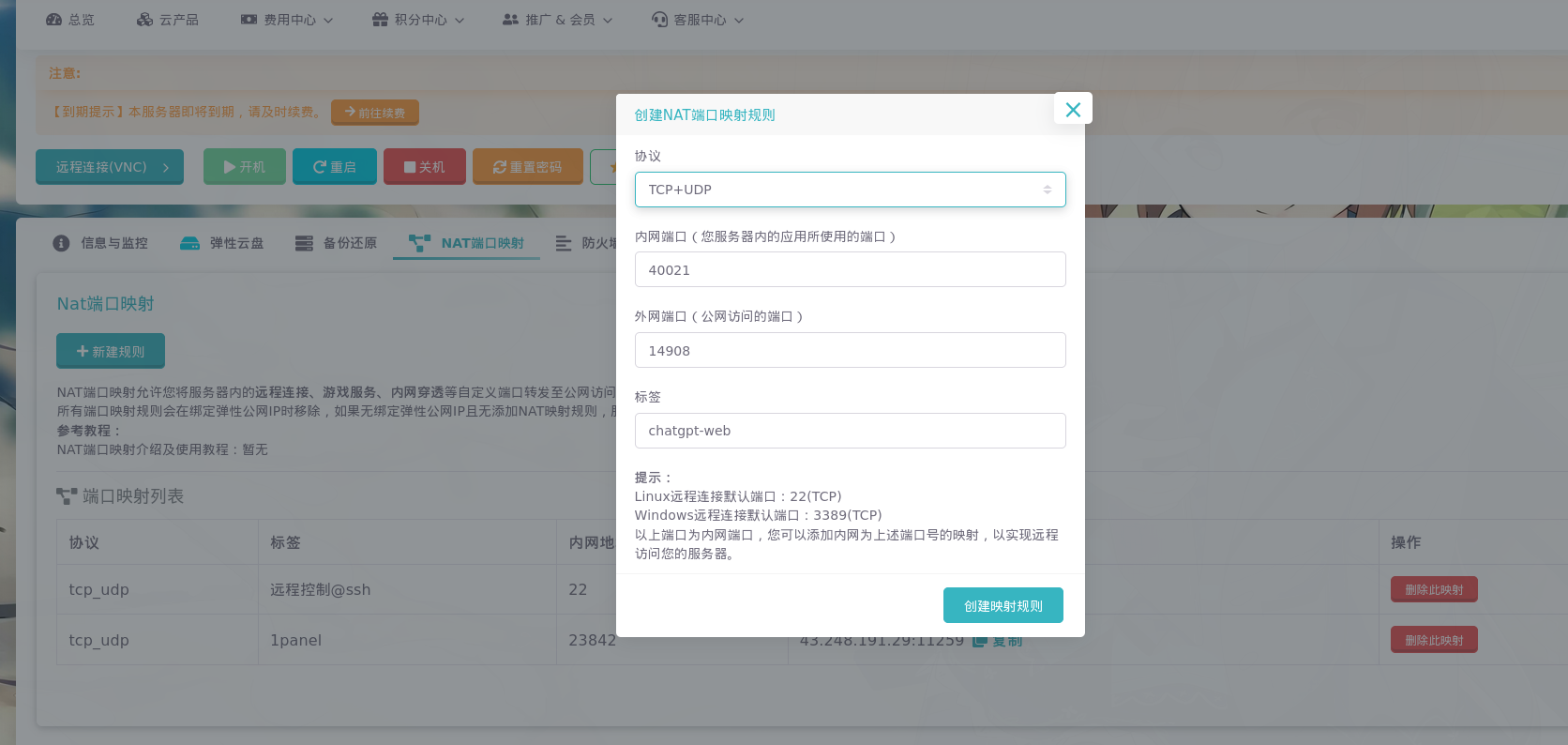
Task: Click the 费用中心 money icon
Action: coord(249,20)
